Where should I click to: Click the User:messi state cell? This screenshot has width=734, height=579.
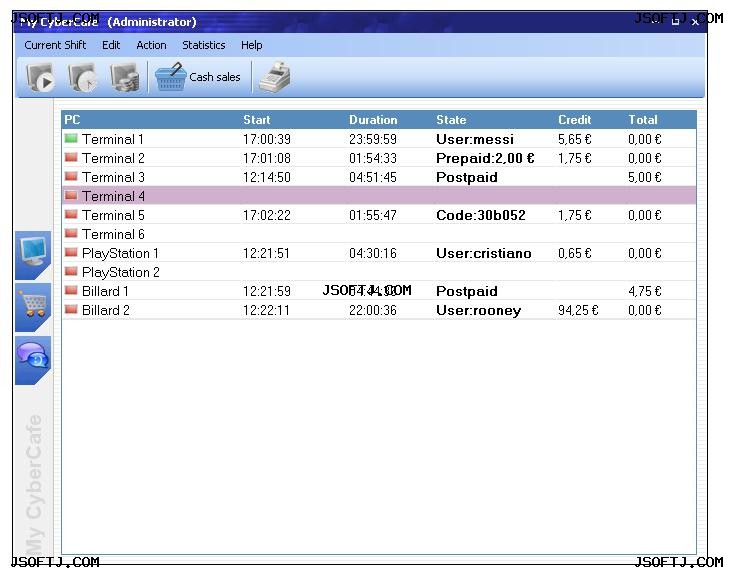(475, 139)
